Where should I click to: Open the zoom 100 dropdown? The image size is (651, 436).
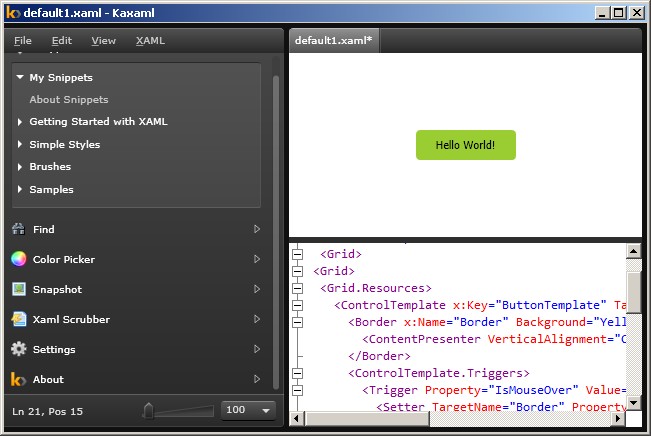[248, 410]
